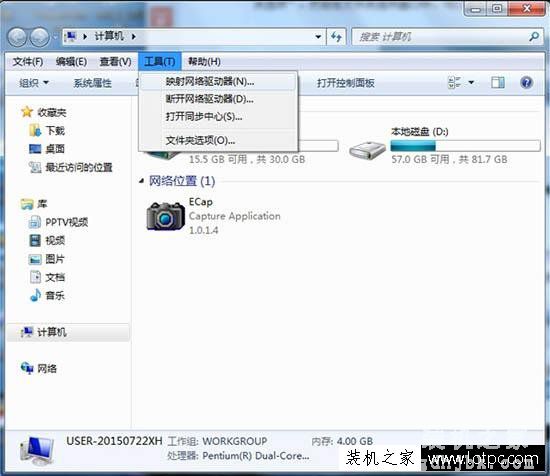The height and width of the screenshot is (476, 550).
Task: Click 最近访问的位置 label in sidebar
Action: tap(79, 167)
